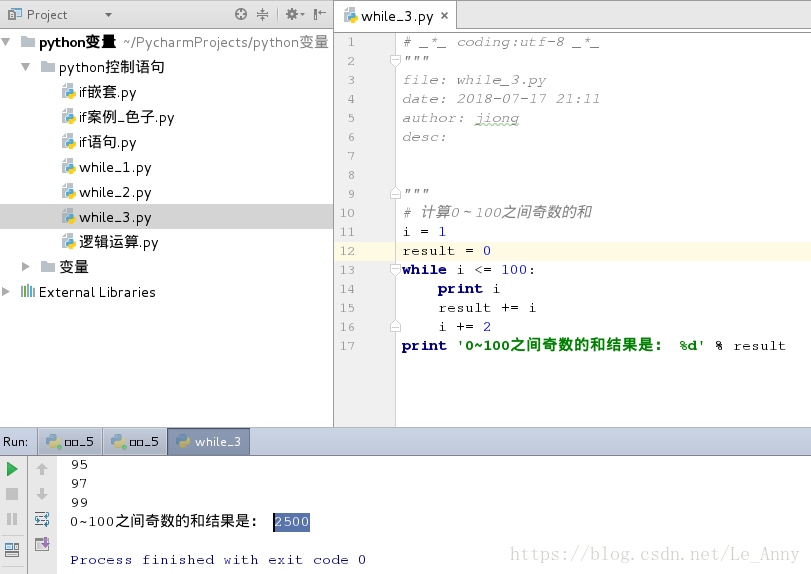This screenshot has width=811, height=574.
Task: Select the 变量 folder
Action: (x=65, y=267)
